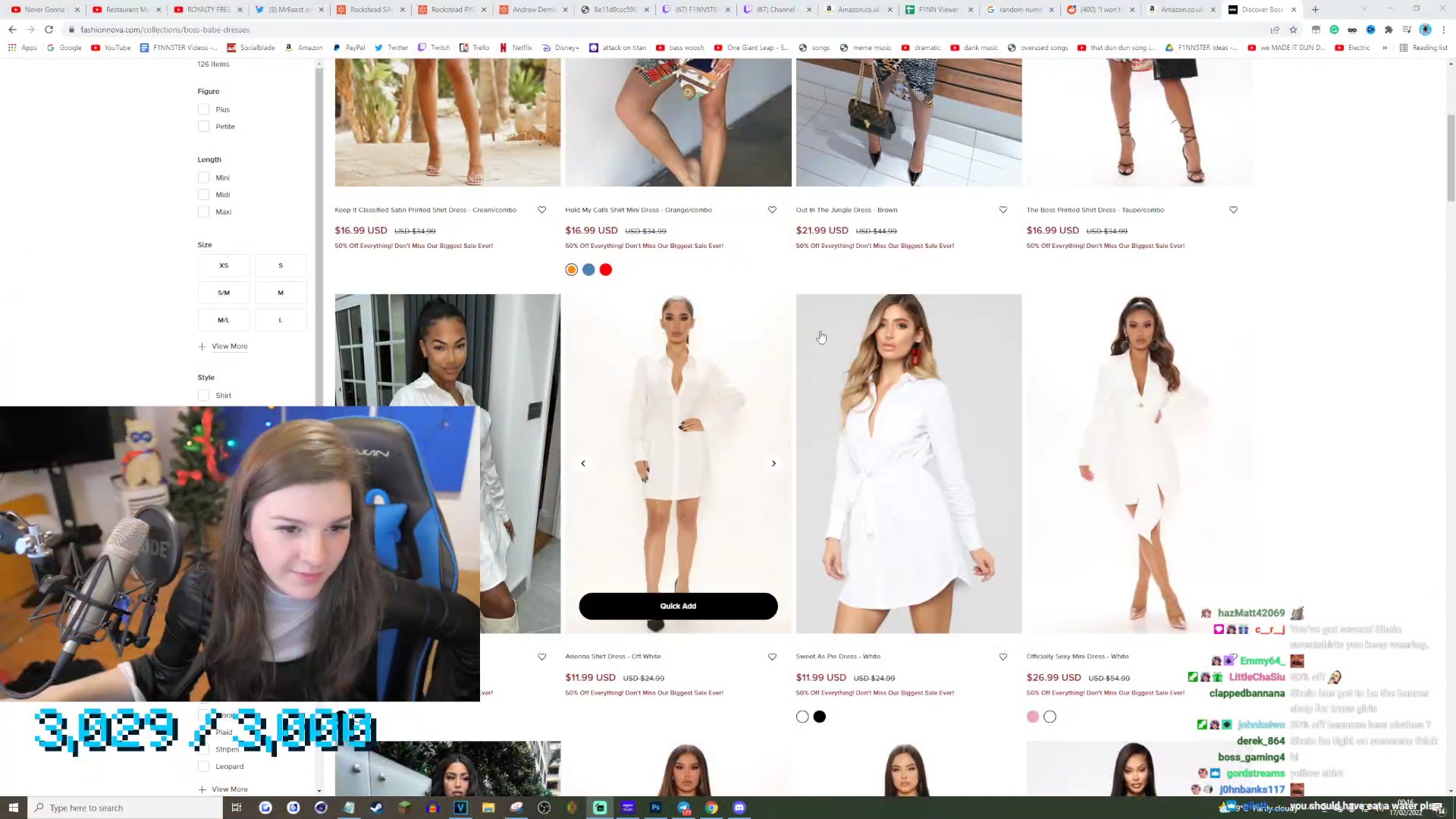
Task: Open Sweet As Pie Dress product image
Action: tap(908, 463)
